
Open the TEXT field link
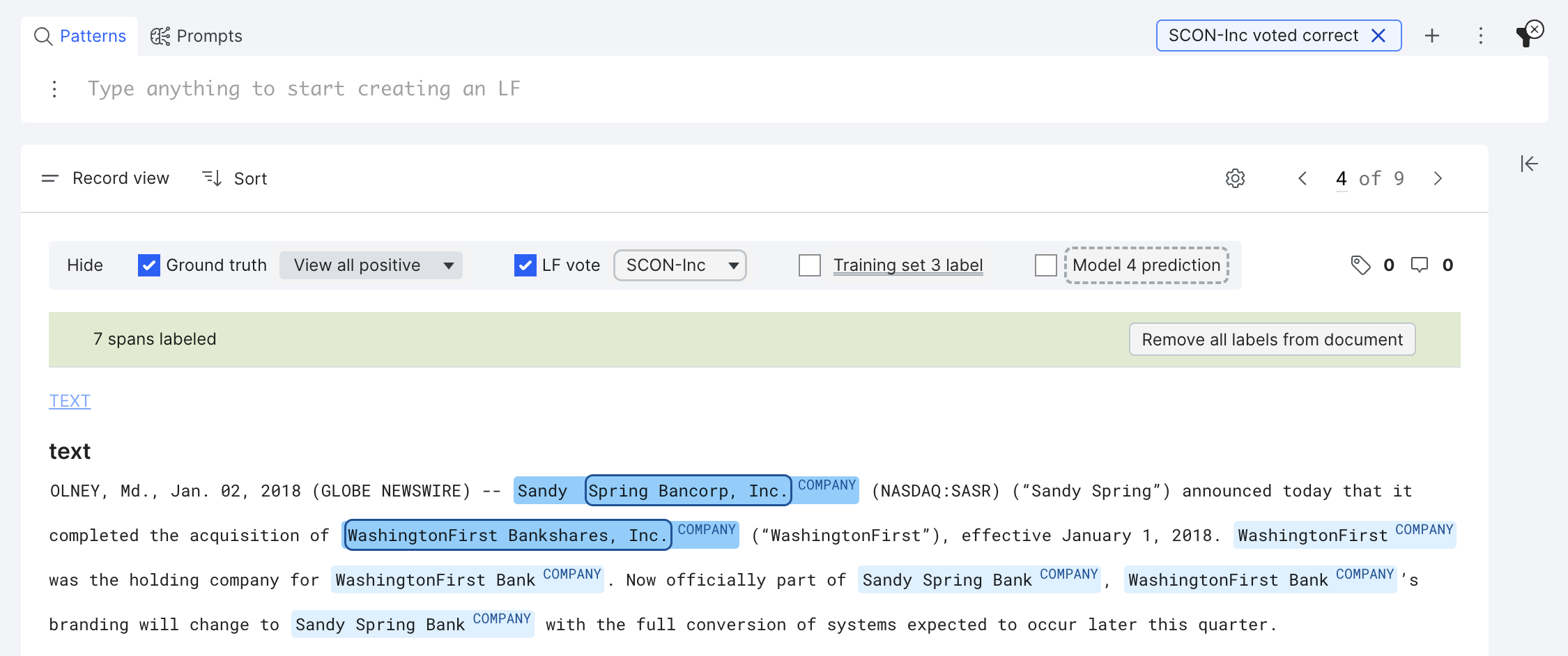pyautogui.click(x=70, y=401)
